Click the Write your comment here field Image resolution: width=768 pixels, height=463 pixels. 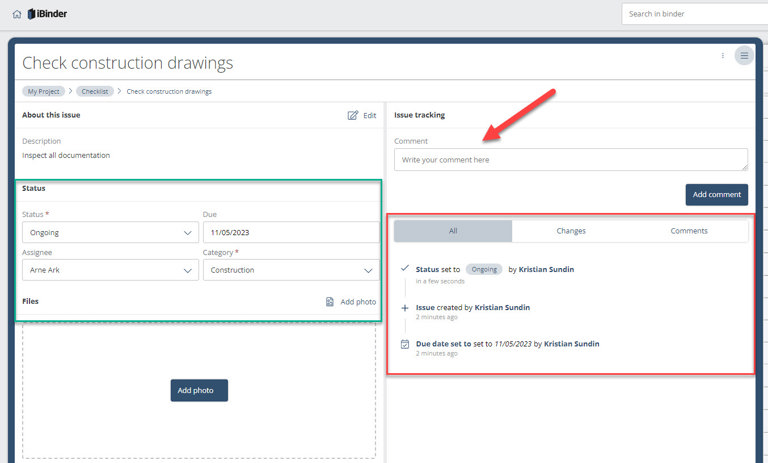coord(571,160)
